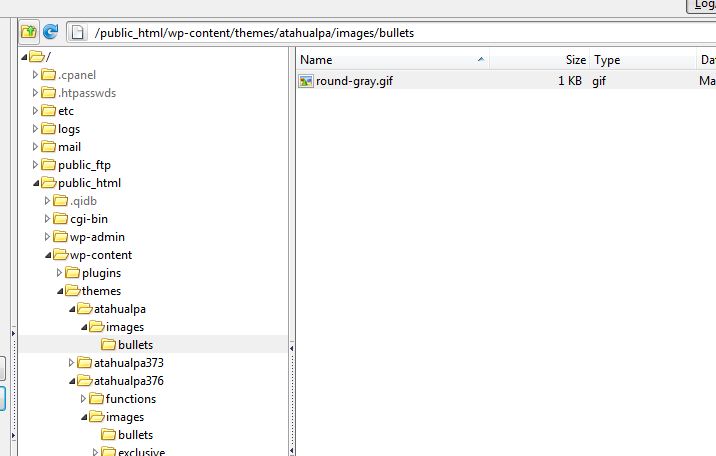Click the wp-admin folder icon
Image resolution: width=716 pixels, height=456 pixels.
[60, 237]
